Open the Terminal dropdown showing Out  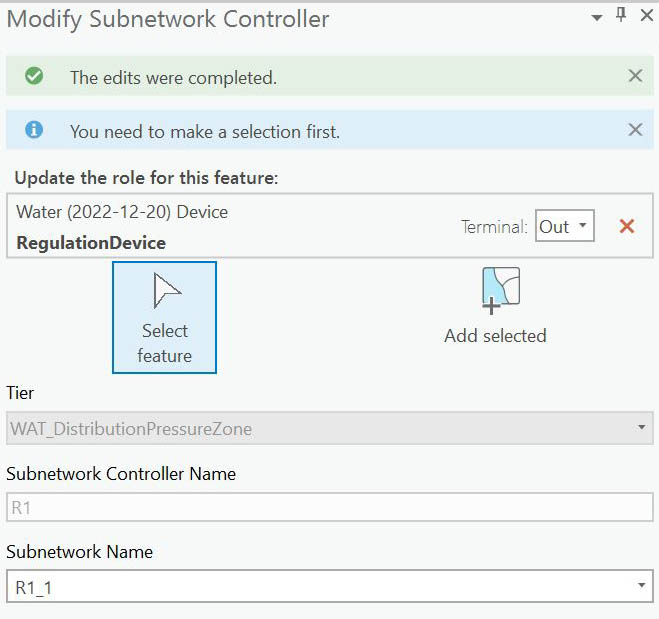click(x=564, y=226)
